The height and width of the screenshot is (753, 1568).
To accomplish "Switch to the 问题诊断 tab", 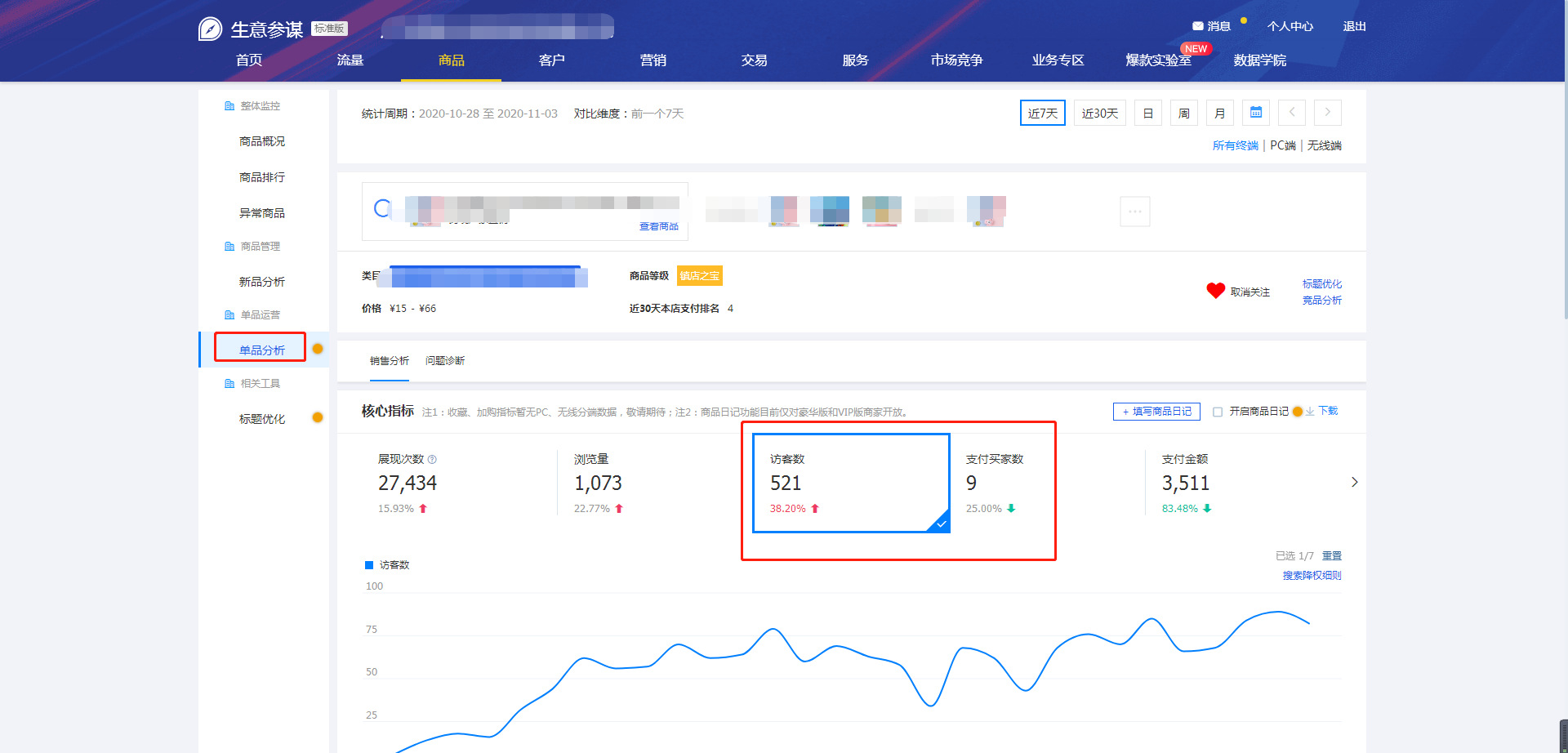I will point(444,361).
